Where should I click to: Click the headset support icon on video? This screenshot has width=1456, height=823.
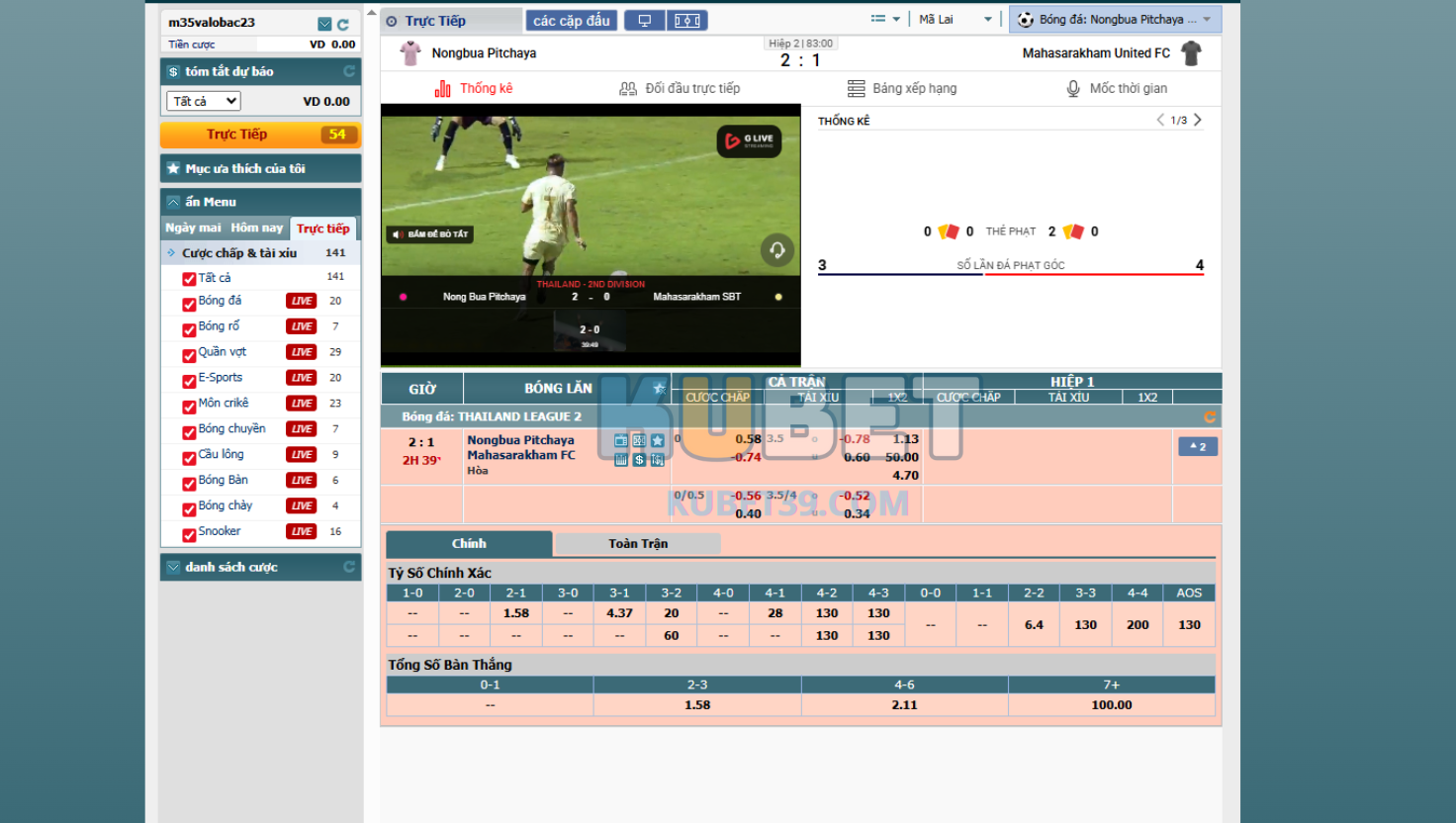(x=777, y=250)
